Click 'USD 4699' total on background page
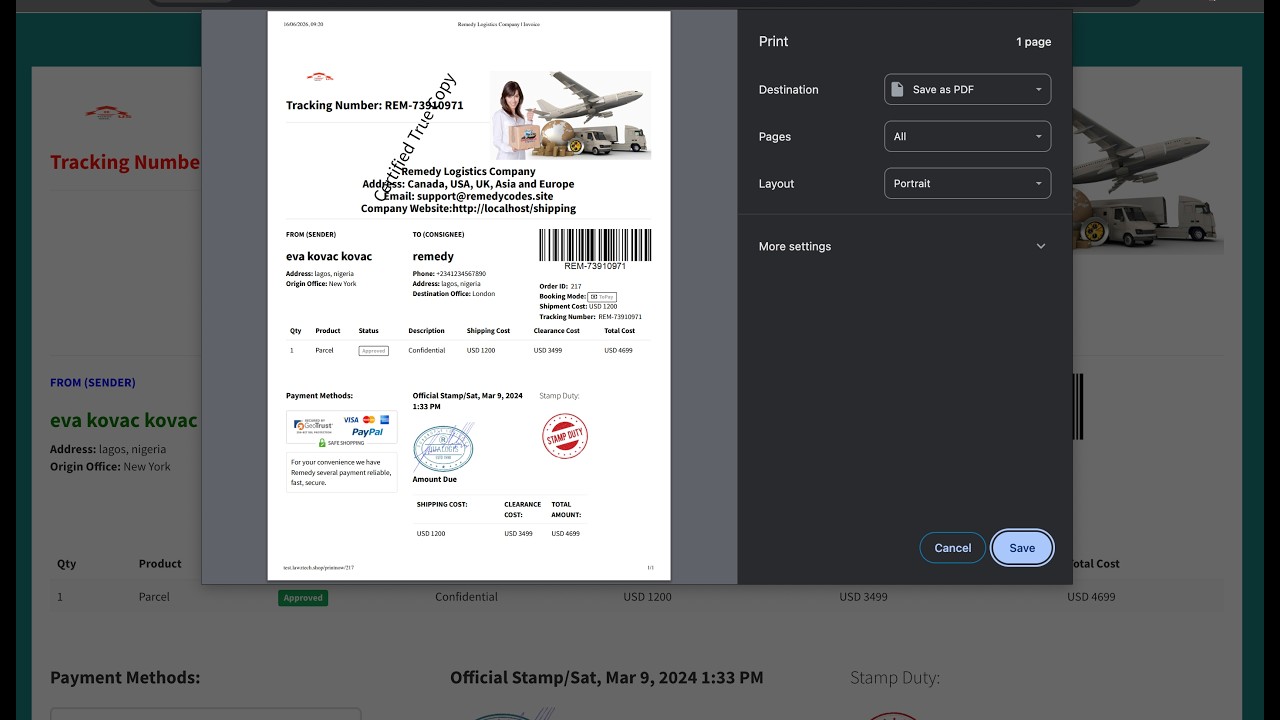Screen dimensions: 1280x720 tap(1091, 597)
